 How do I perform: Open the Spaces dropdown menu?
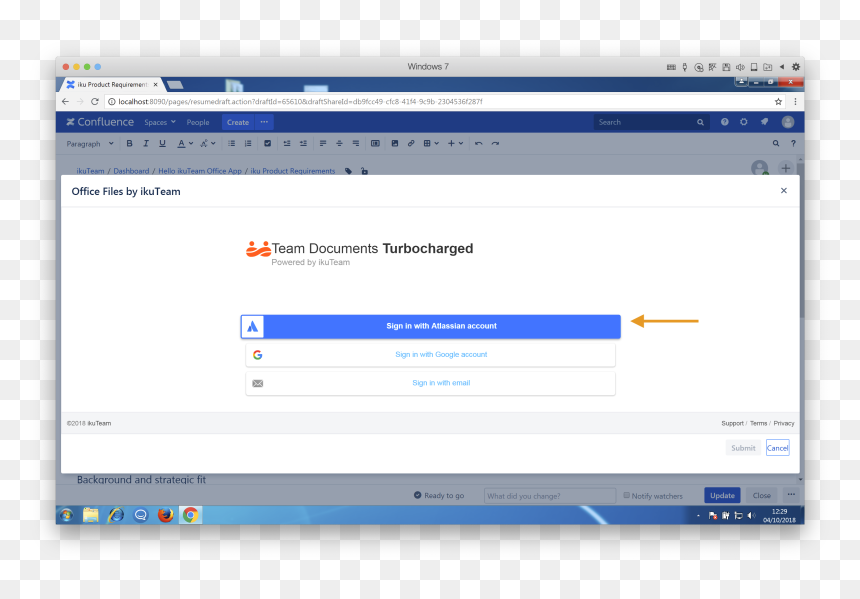(160, 122)
